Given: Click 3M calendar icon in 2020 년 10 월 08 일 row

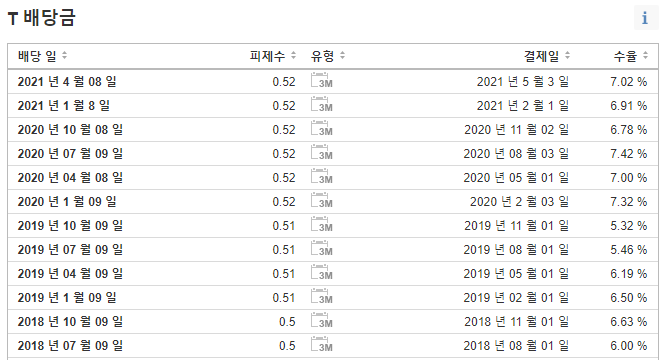Looking at the screenshot, I should (x=321, y=129).
